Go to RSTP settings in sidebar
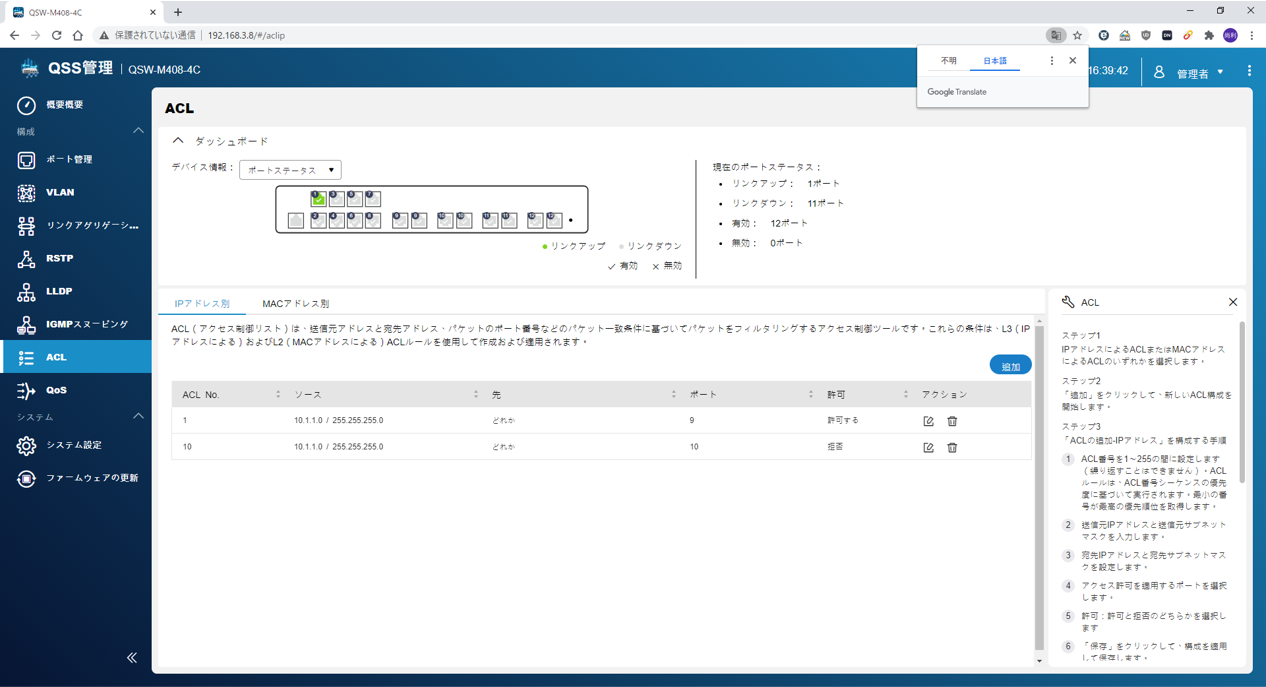Screen dimensions: 1266x687 59,258
